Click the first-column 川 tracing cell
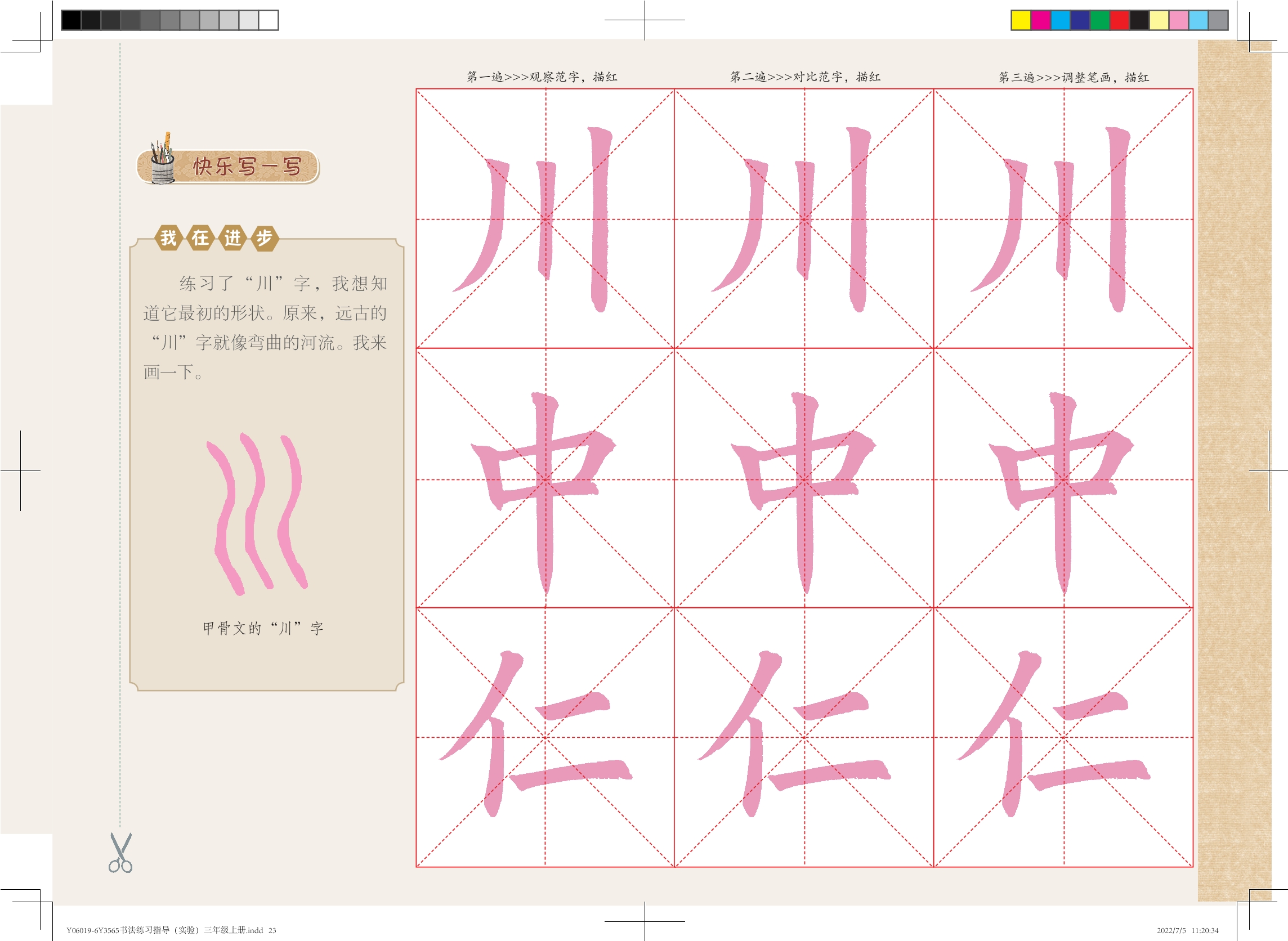 [545, 219]
